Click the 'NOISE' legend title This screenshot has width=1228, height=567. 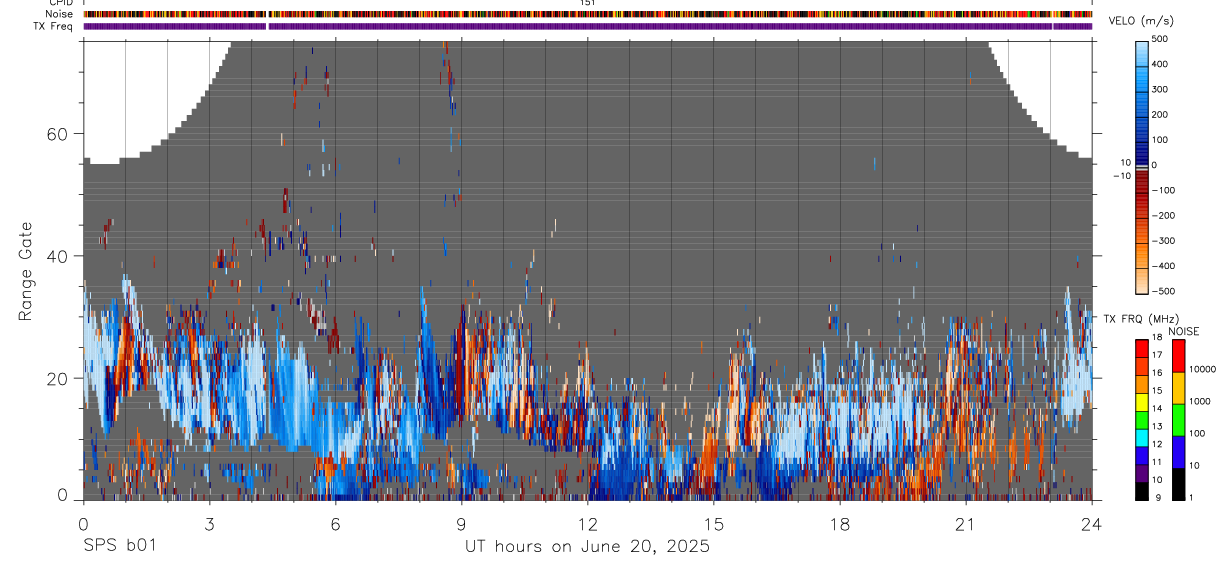(x=1184, y=331)
